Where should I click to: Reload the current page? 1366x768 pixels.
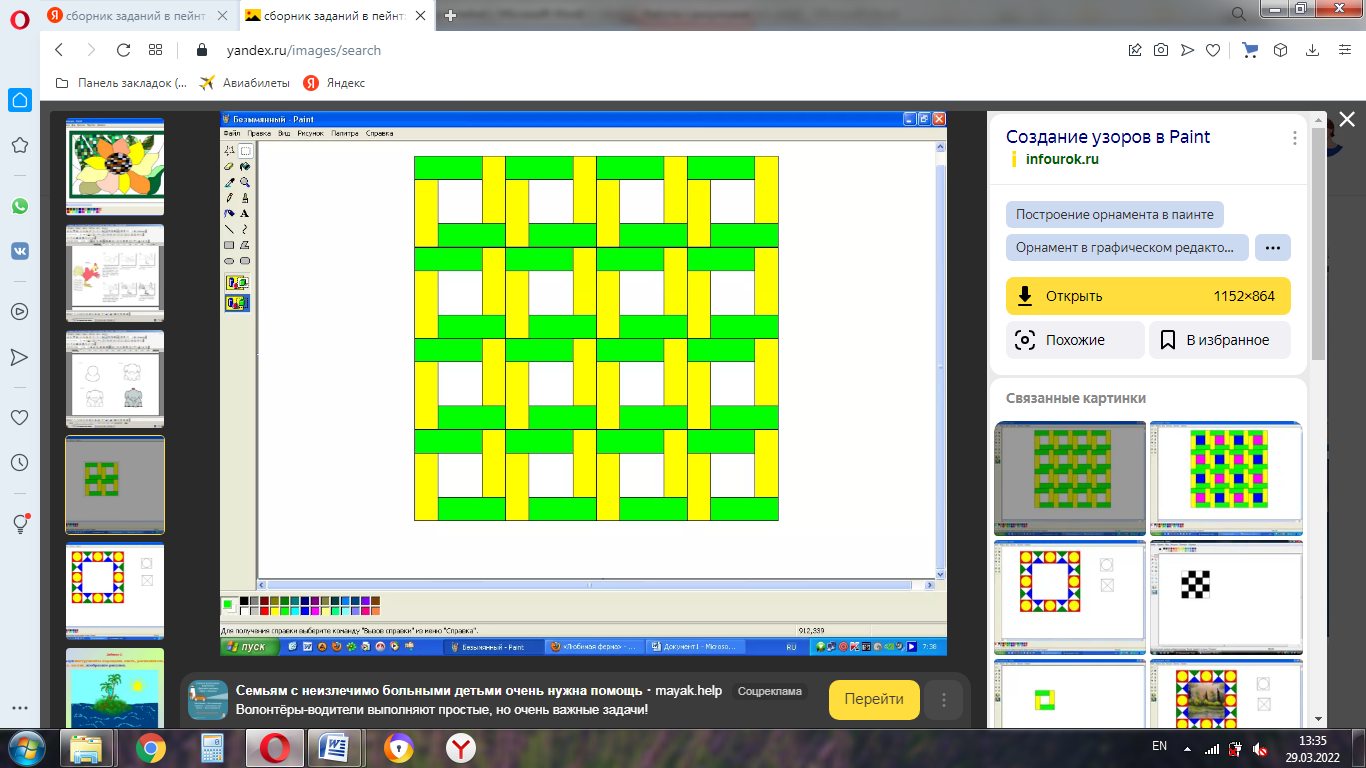click(124, 50)
